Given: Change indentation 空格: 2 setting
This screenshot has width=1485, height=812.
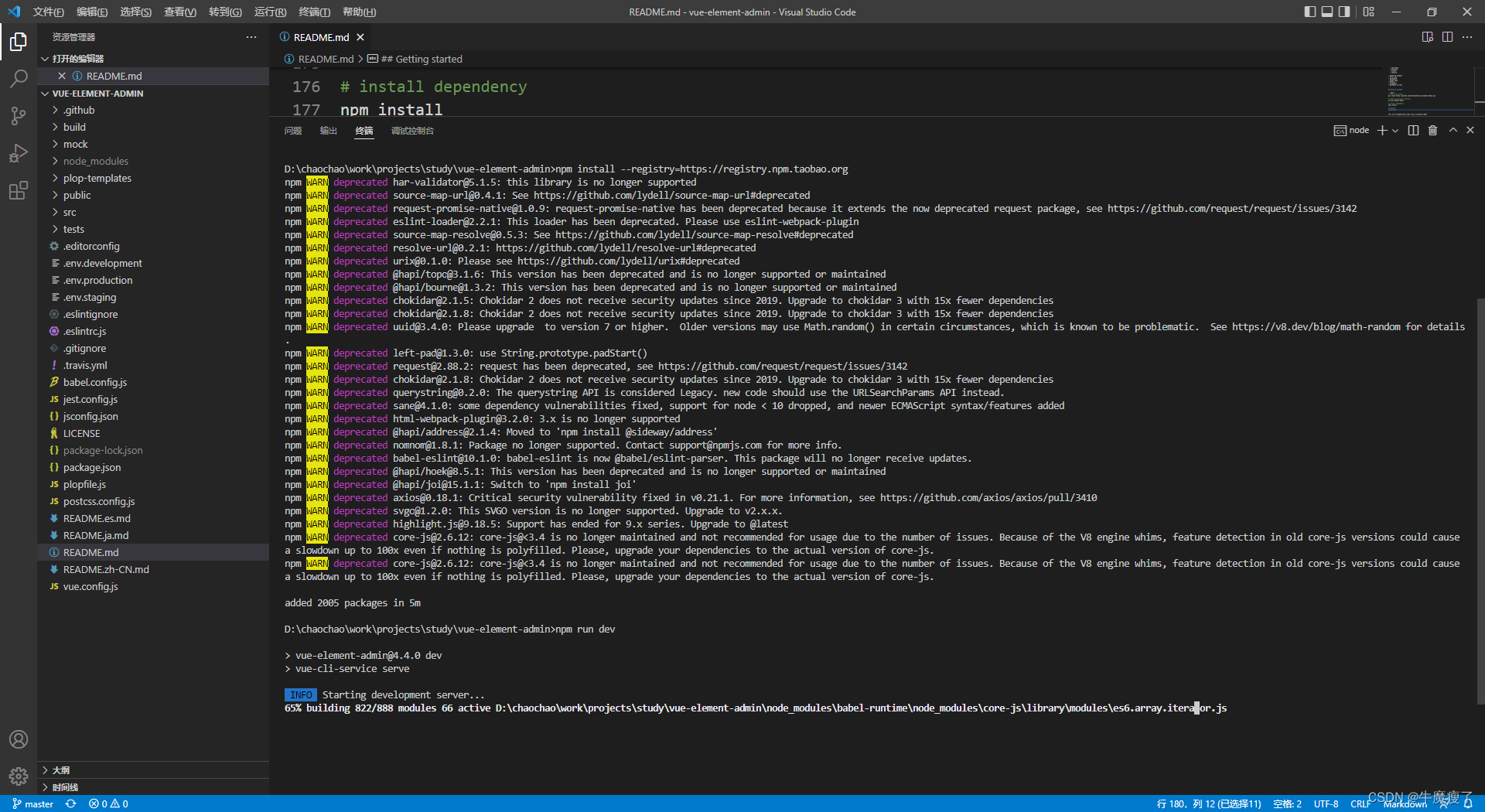Looking at the screenshot, I should (x=1287, y=803).
